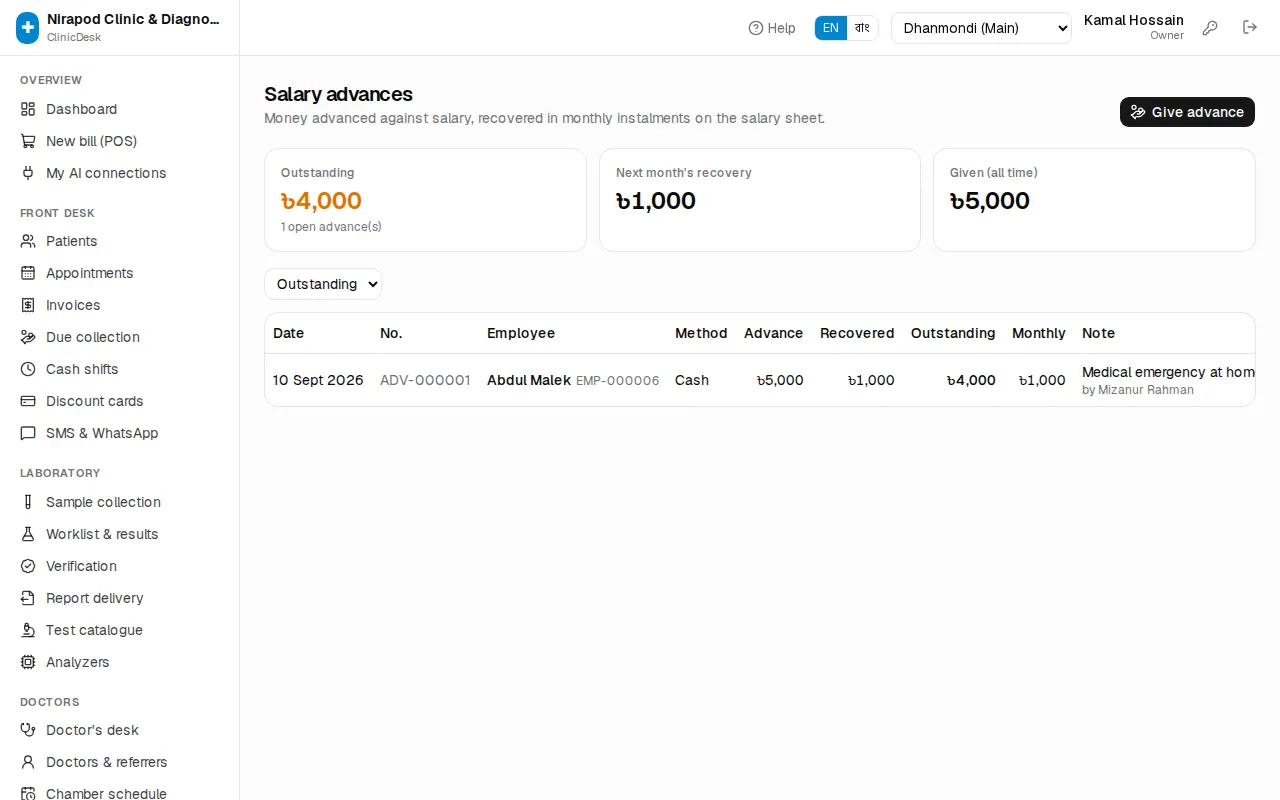Click employee ID EMP-000006

618,380
